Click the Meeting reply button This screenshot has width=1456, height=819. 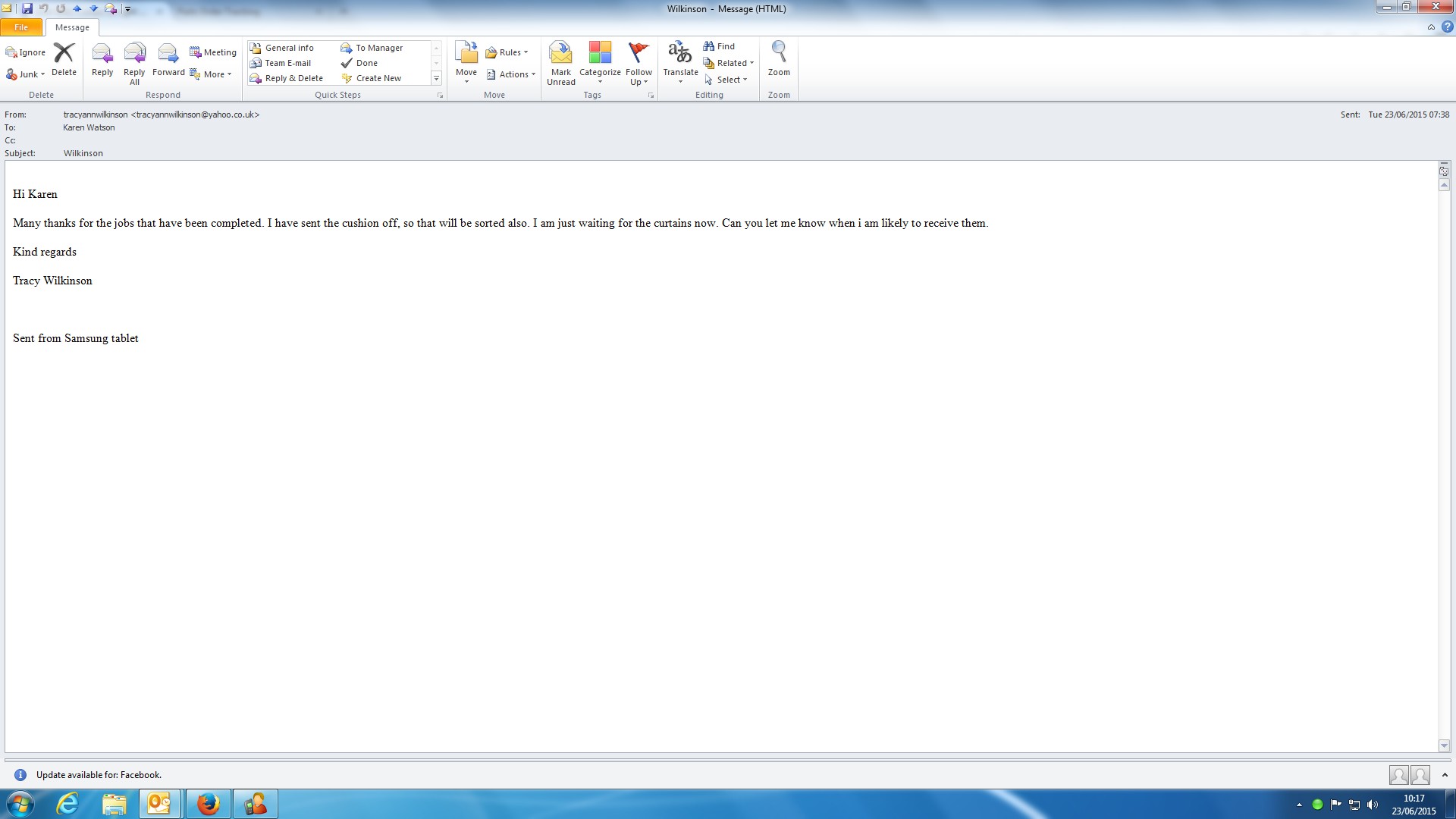[x=213, y=52]
